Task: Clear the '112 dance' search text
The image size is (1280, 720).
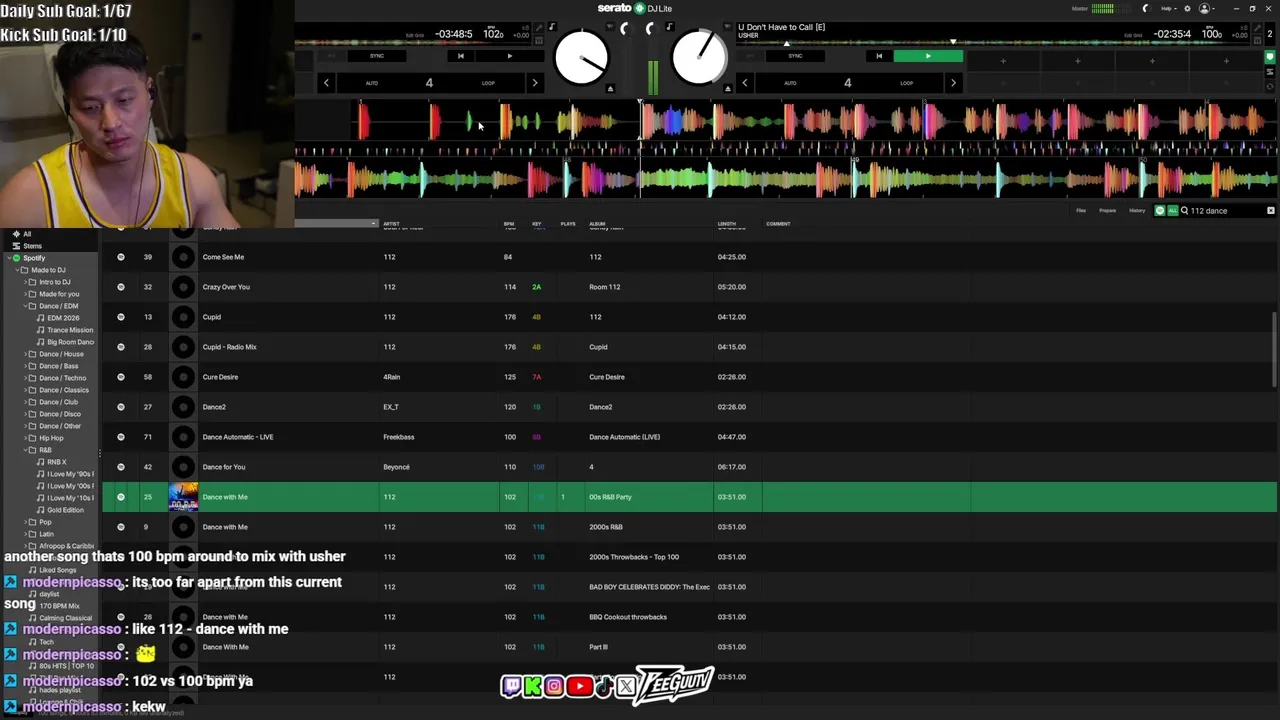Action: click(x=1271, y=211)
